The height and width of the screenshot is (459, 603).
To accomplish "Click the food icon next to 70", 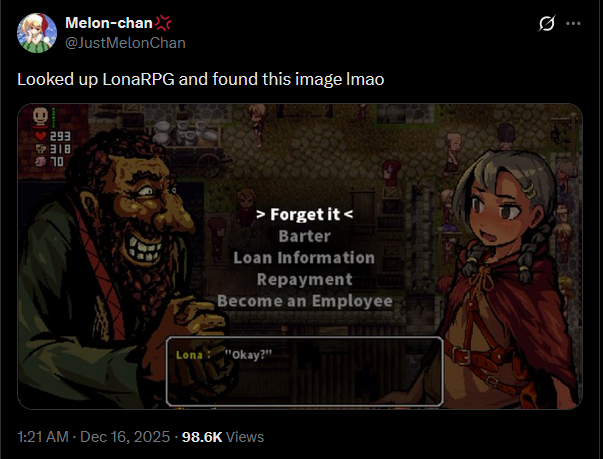I will 40,161.
